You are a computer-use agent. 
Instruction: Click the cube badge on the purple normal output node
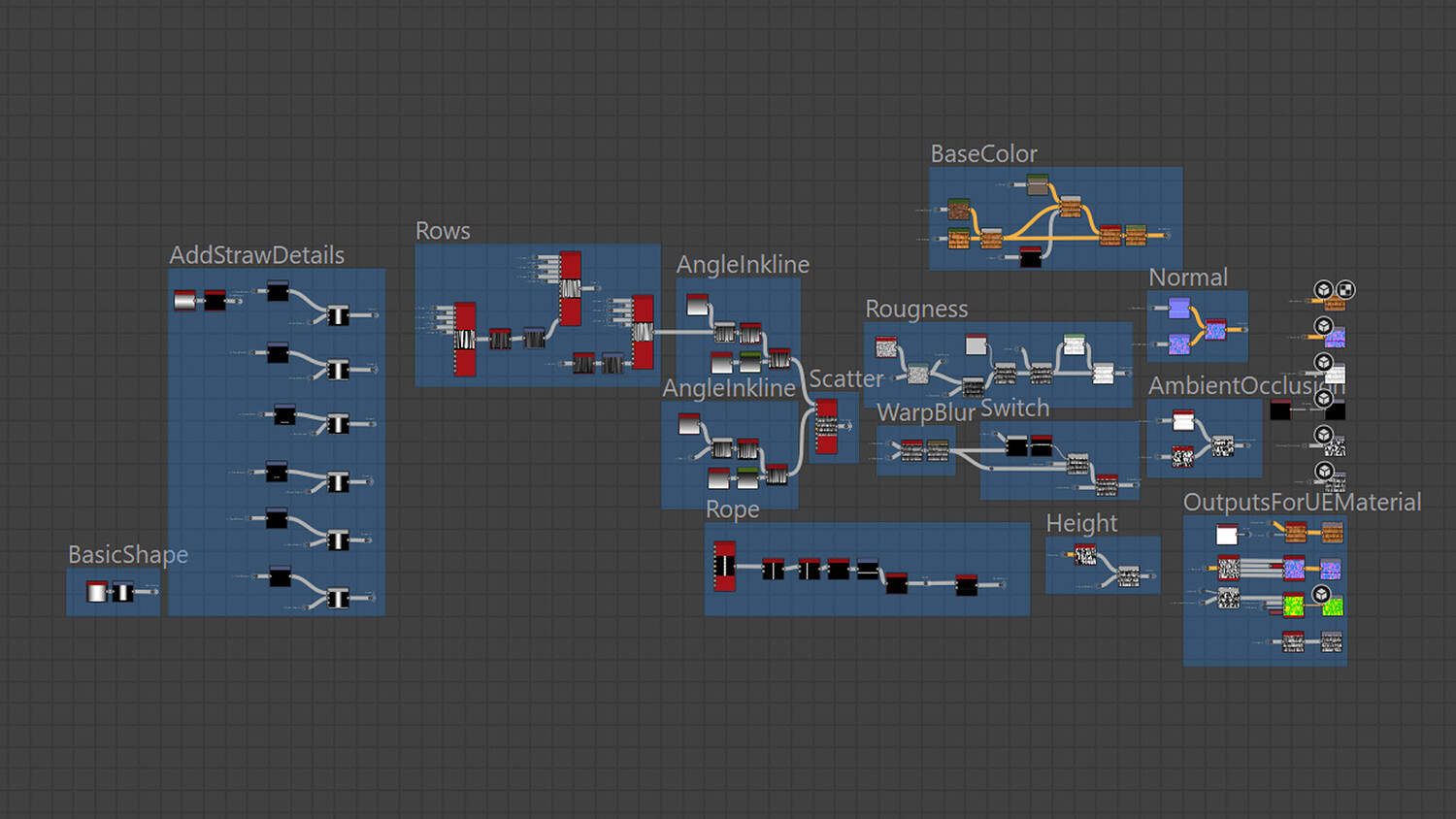coord(1323,326)
